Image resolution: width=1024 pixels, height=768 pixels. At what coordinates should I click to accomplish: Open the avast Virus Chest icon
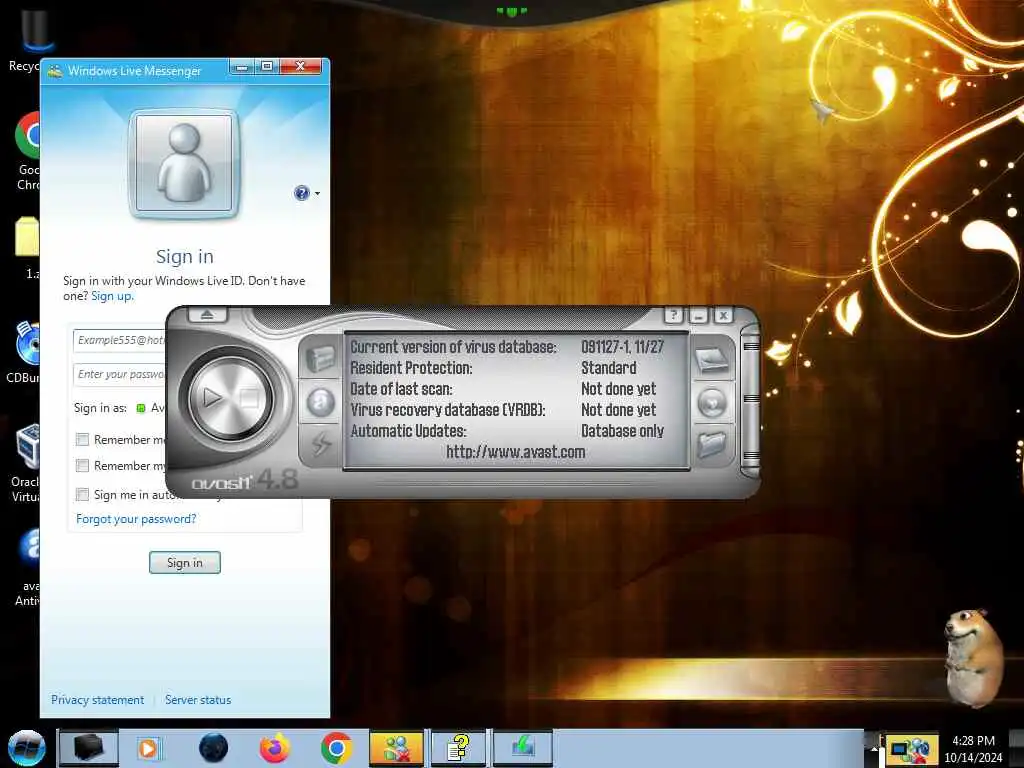pos(320,358)
